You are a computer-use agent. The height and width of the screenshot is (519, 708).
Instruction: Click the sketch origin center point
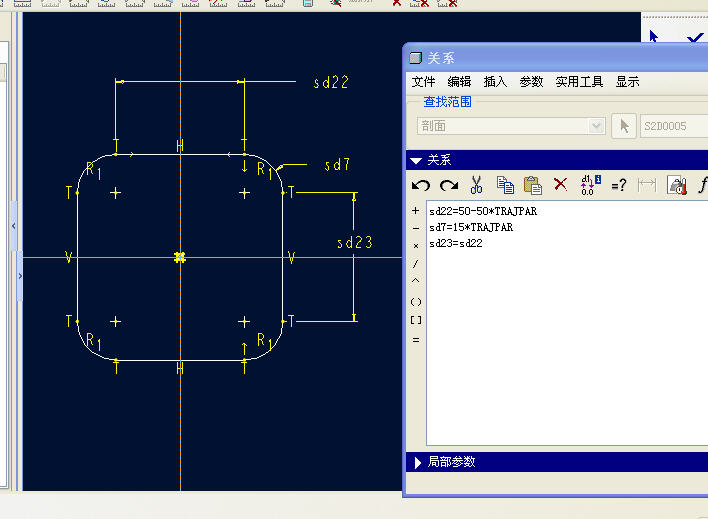[180, 257]
